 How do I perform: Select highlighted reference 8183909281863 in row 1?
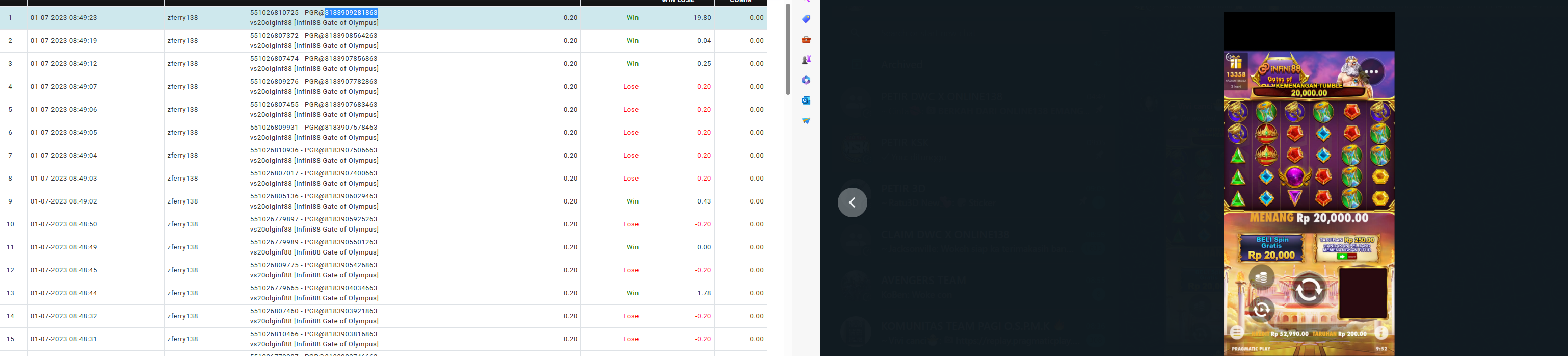tap(351, 13)
